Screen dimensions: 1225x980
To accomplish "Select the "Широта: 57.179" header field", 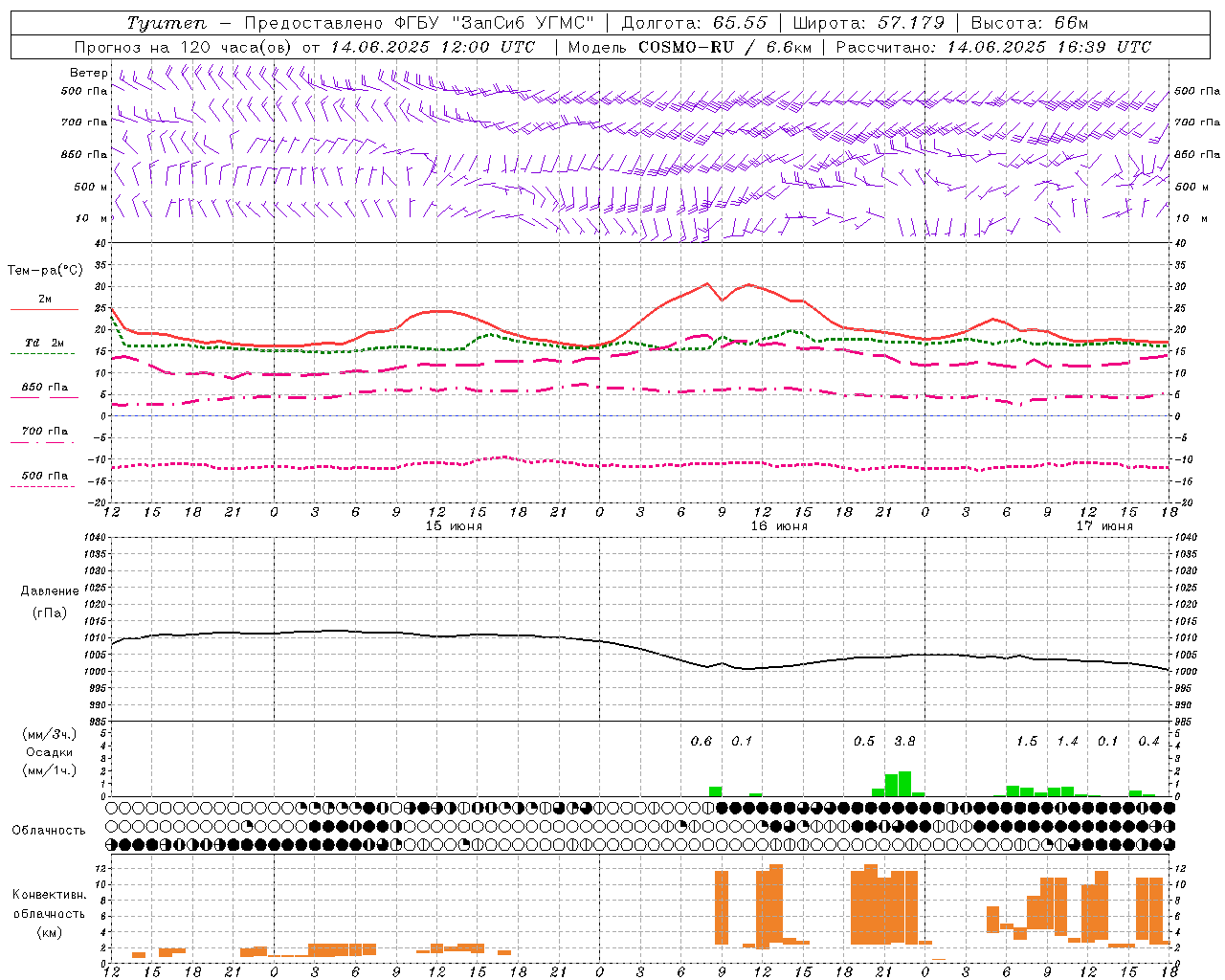I will pyautogui.click(x=868, y=23).
